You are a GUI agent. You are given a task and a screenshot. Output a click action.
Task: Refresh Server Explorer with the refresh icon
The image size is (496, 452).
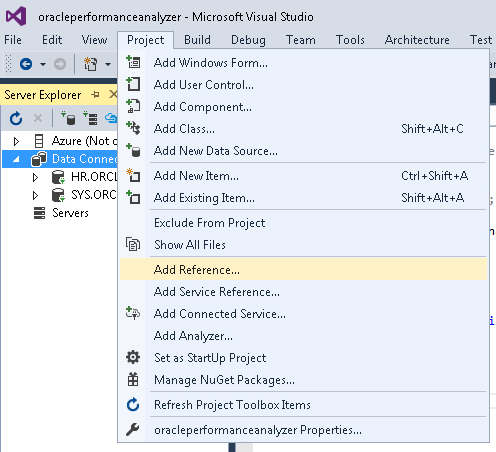coord(16,118)
